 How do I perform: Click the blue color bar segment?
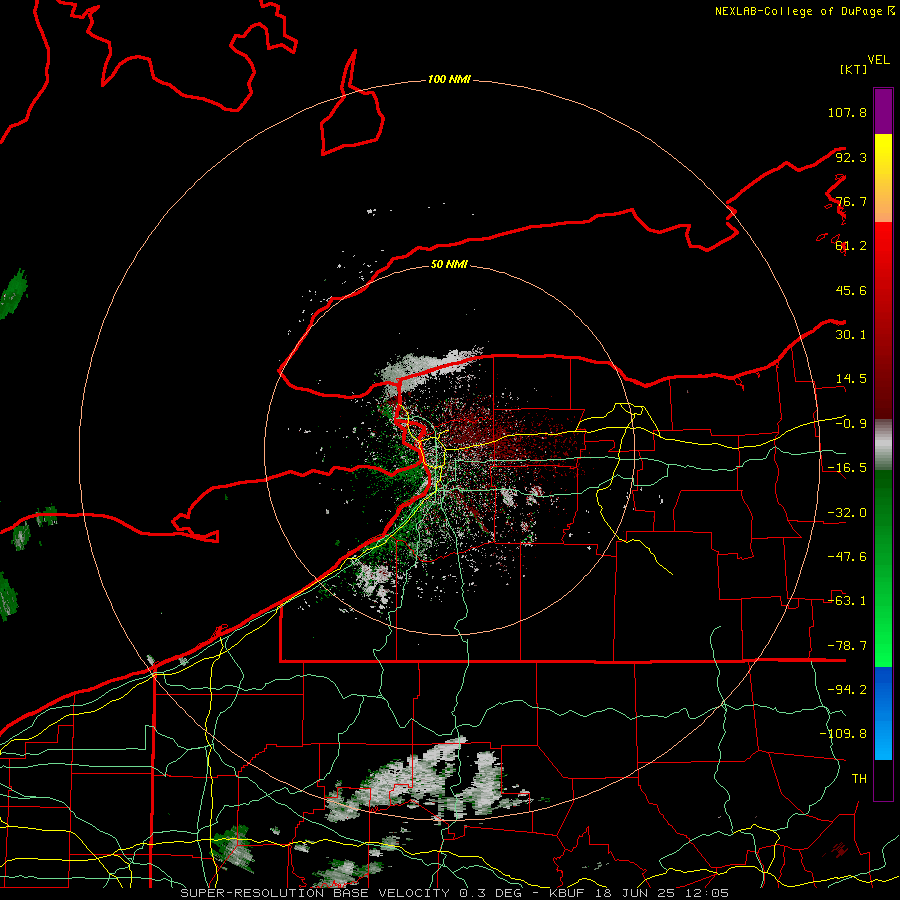click(883, 713)
